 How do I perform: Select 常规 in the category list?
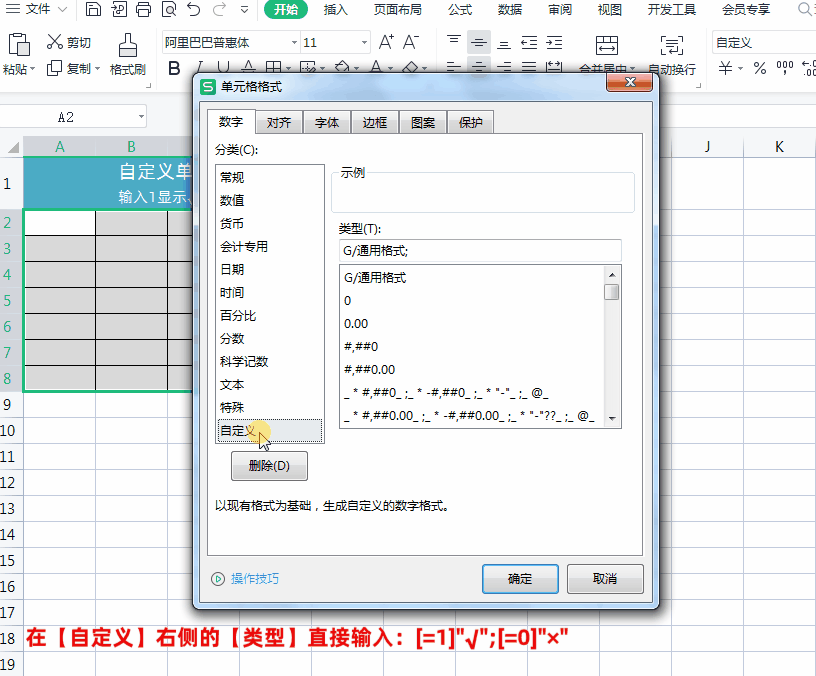coord(270,177)
